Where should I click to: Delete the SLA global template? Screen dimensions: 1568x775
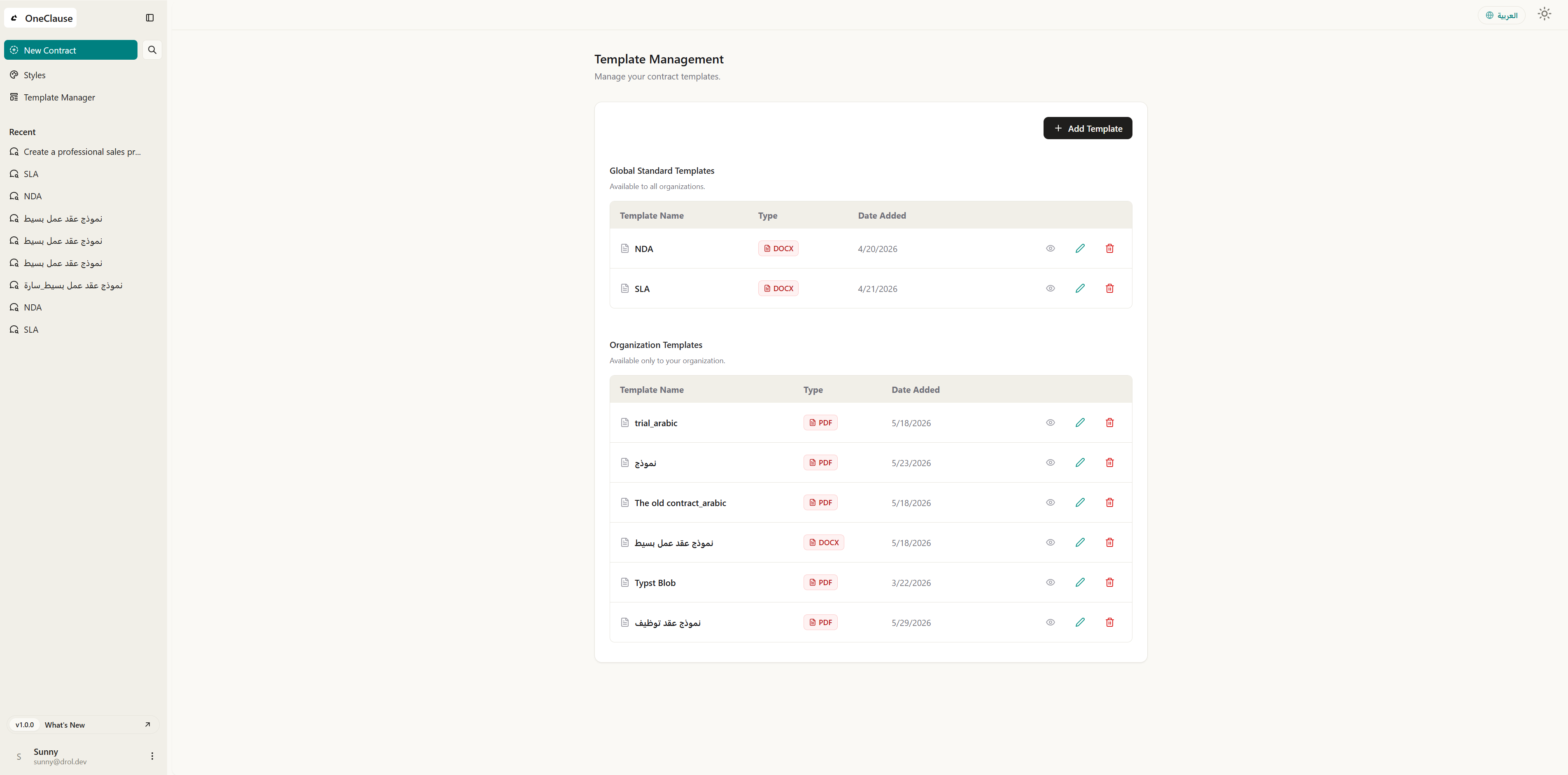tap(1110, 289)
